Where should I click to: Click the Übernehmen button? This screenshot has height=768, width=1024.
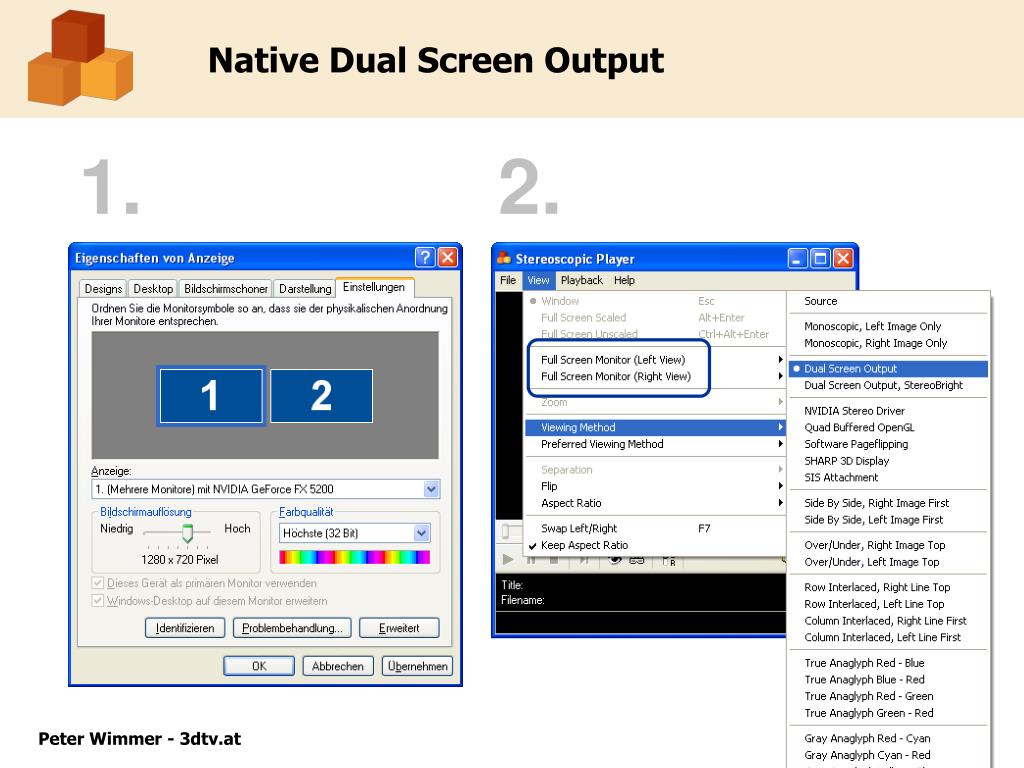417,666
